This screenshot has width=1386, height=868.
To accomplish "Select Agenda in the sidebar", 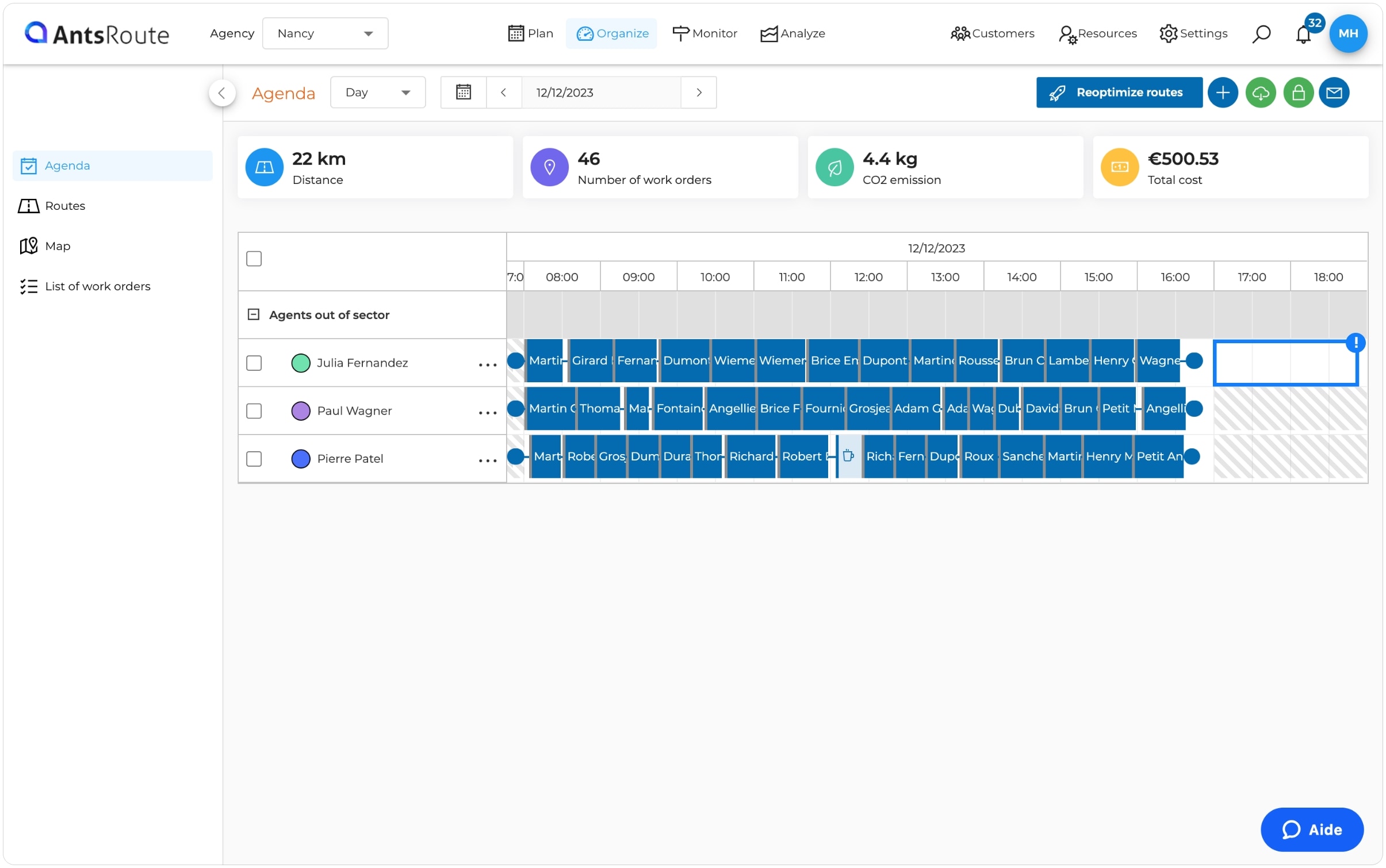I will [113, 166].
